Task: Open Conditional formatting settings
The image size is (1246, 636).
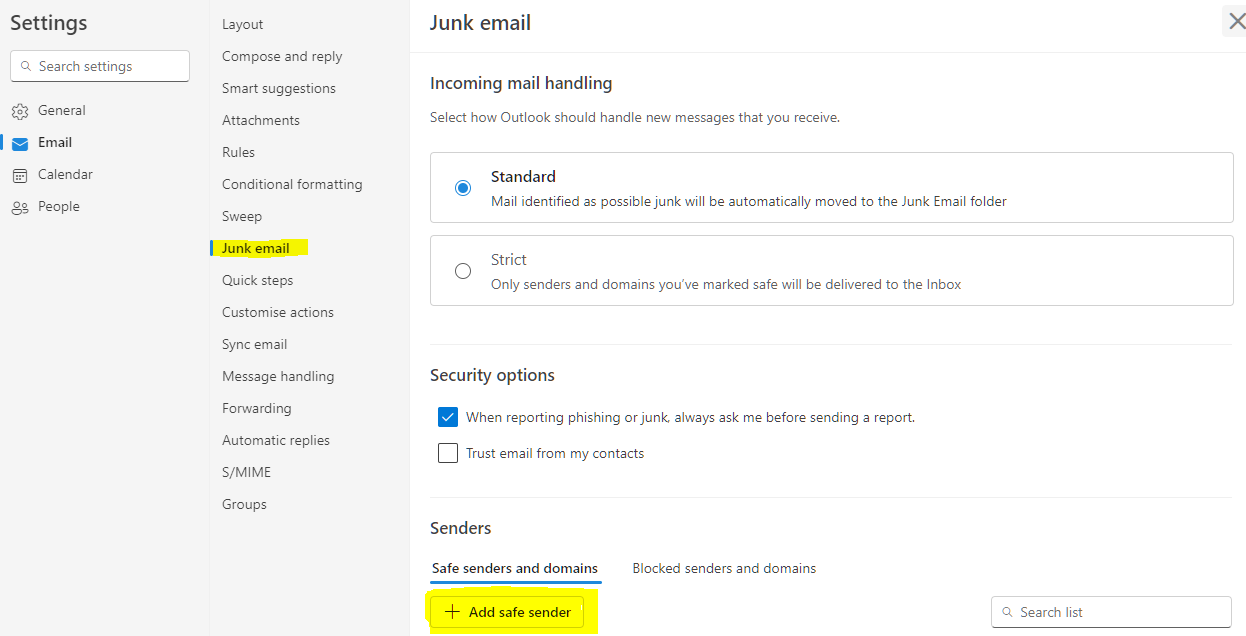Action: [292, 184]
